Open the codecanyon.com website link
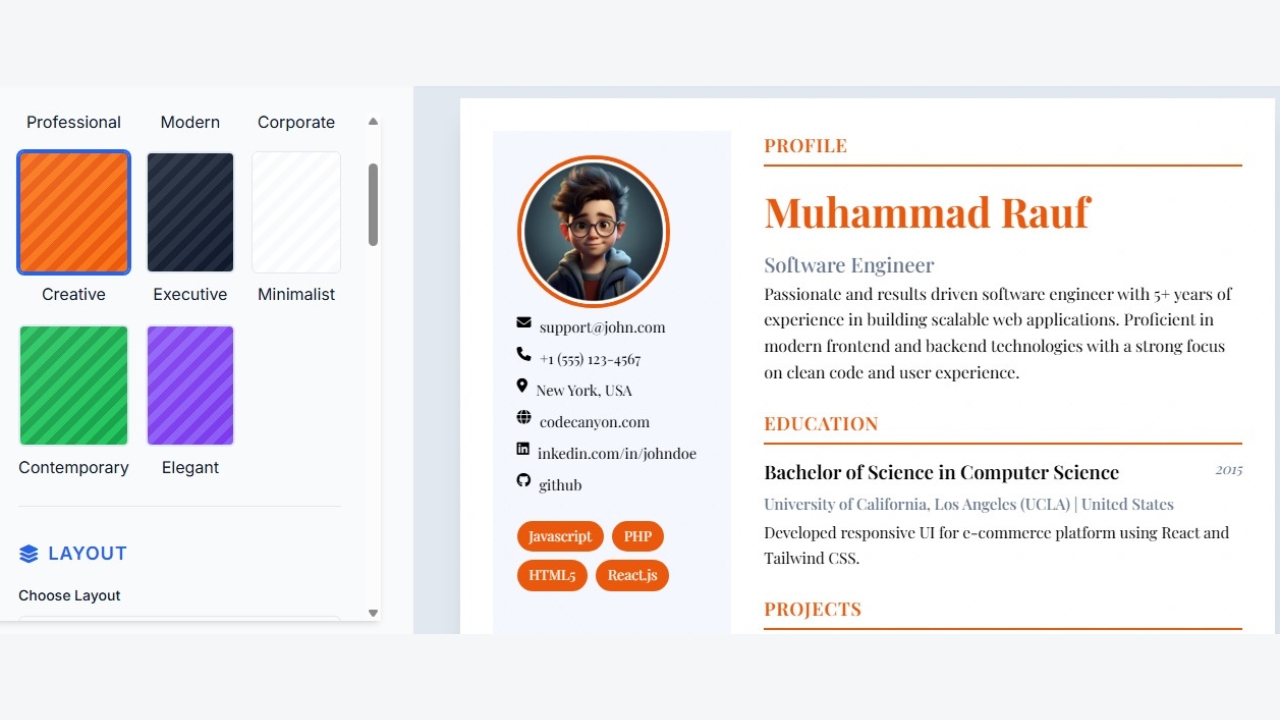Screen dimensions: 1280x720 click(x=594, y=422)
